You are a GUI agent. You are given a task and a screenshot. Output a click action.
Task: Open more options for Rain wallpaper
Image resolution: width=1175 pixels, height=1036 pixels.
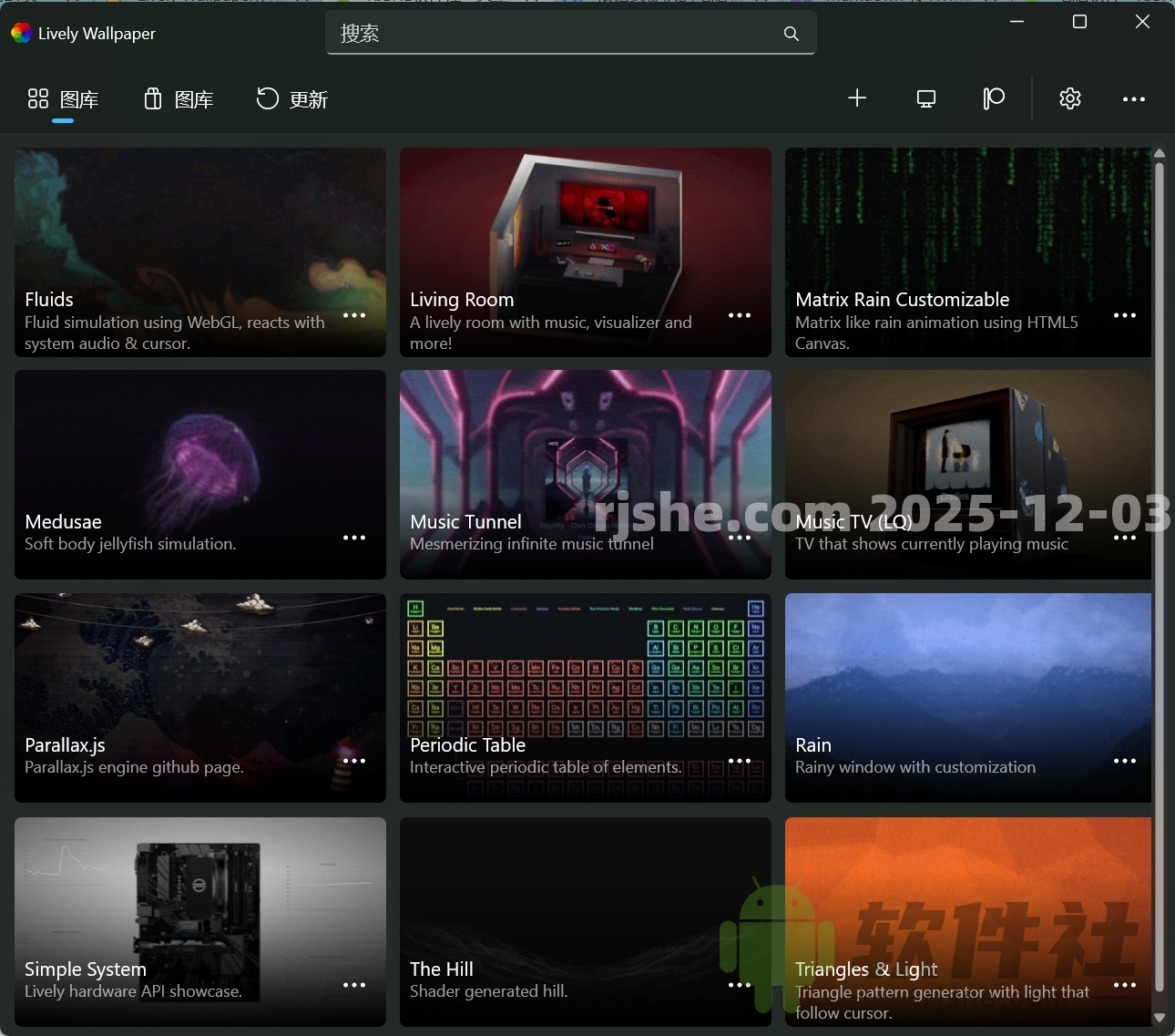[1125, 761]
